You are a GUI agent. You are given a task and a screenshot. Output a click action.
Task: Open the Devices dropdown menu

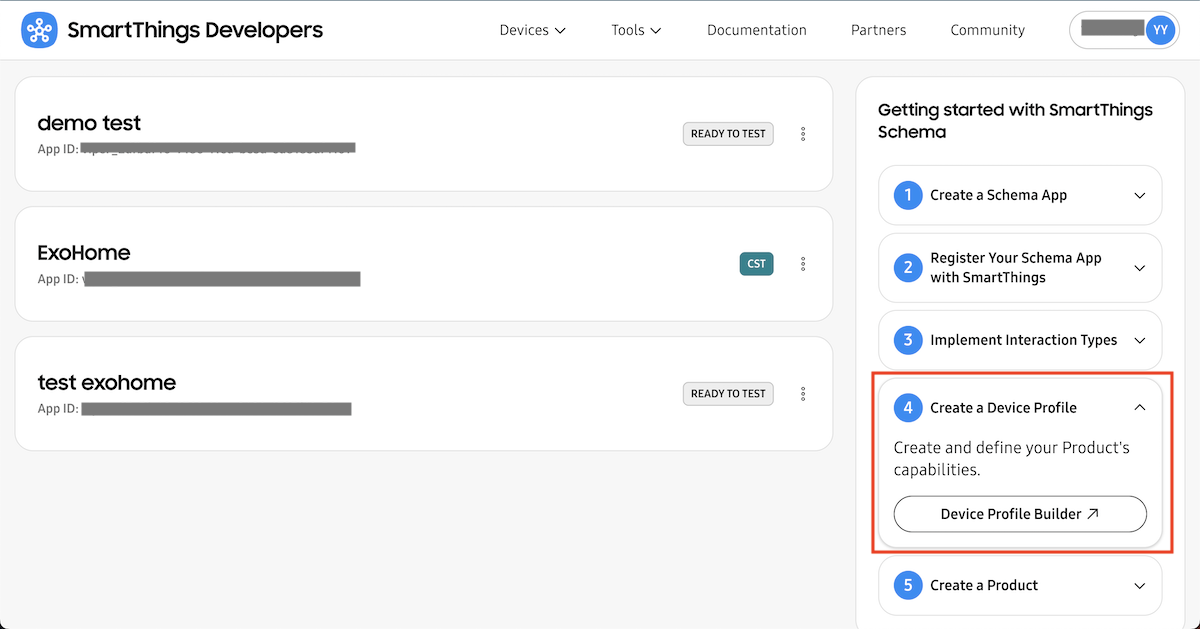(533, 30)
